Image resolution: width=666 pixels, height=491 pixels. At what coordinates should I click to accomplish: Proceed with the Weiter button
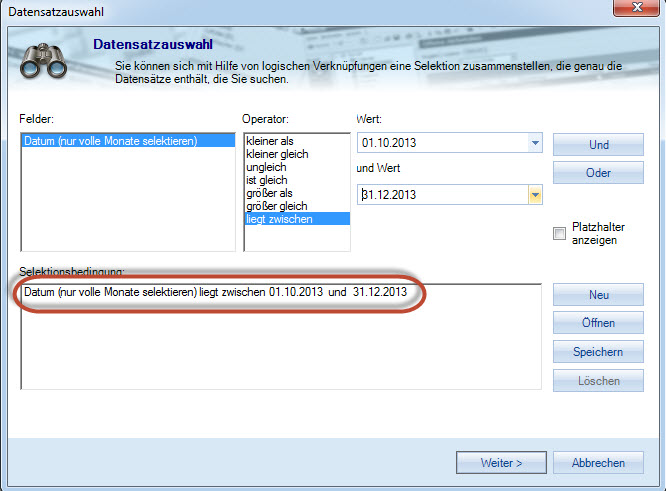(501, 463)
